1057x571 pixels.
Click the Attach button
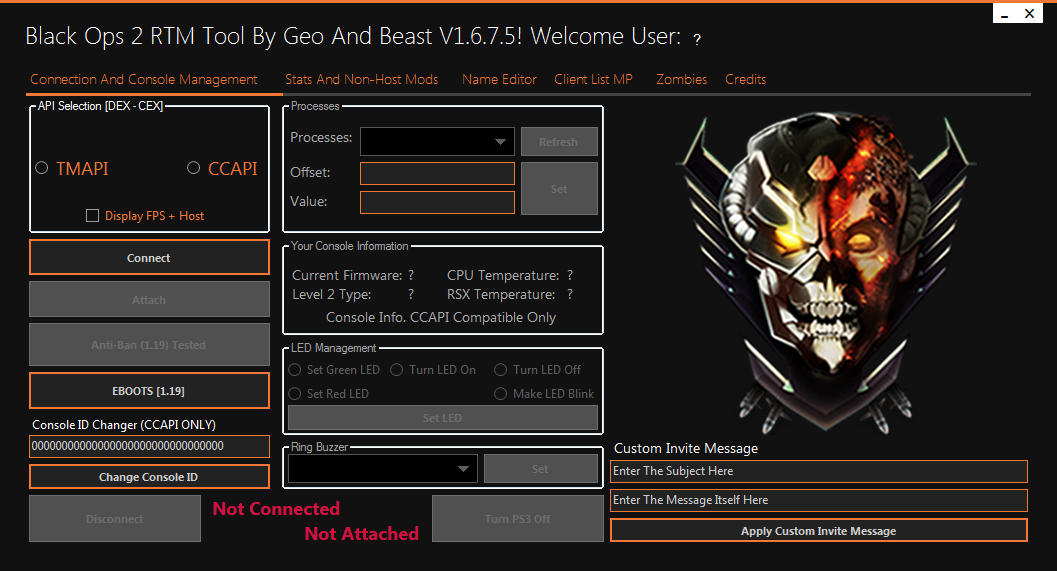[149, 300]
